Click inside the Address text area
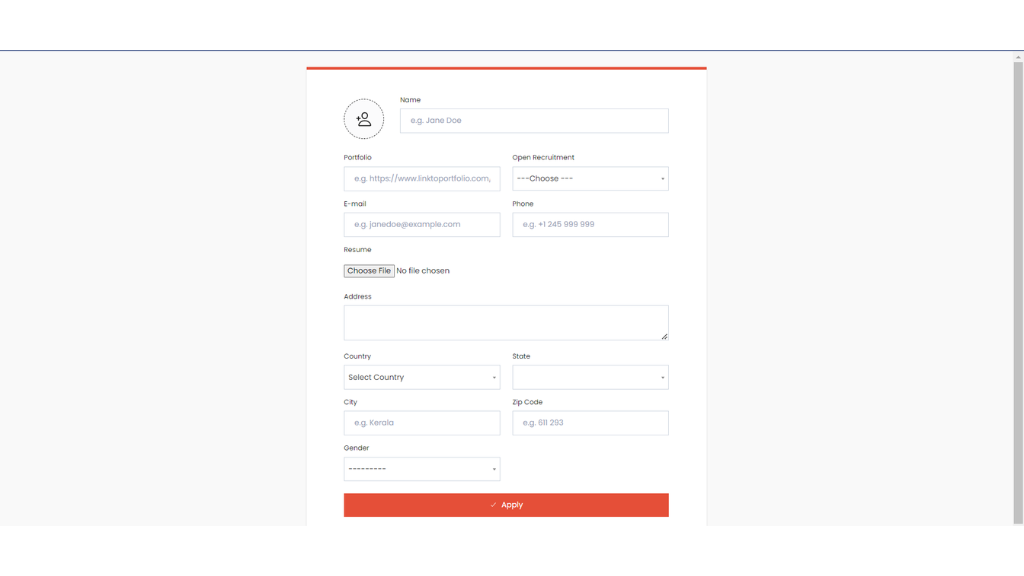The height and width of the screenshot is (576, 1024). pyautogui.click(x=505, y=323)
